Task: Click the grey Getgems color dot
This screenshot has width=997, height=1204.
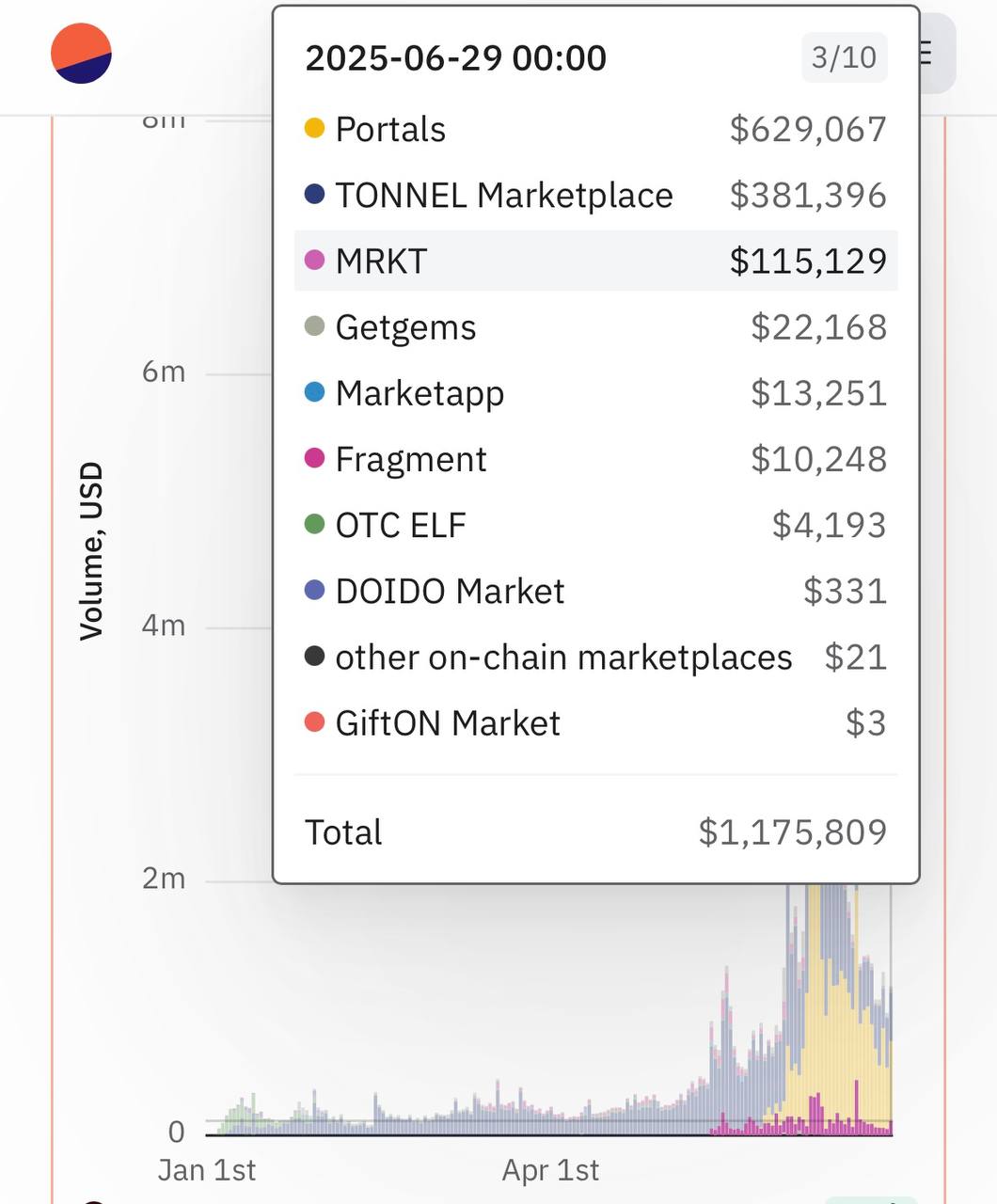Action: (315, 325)
